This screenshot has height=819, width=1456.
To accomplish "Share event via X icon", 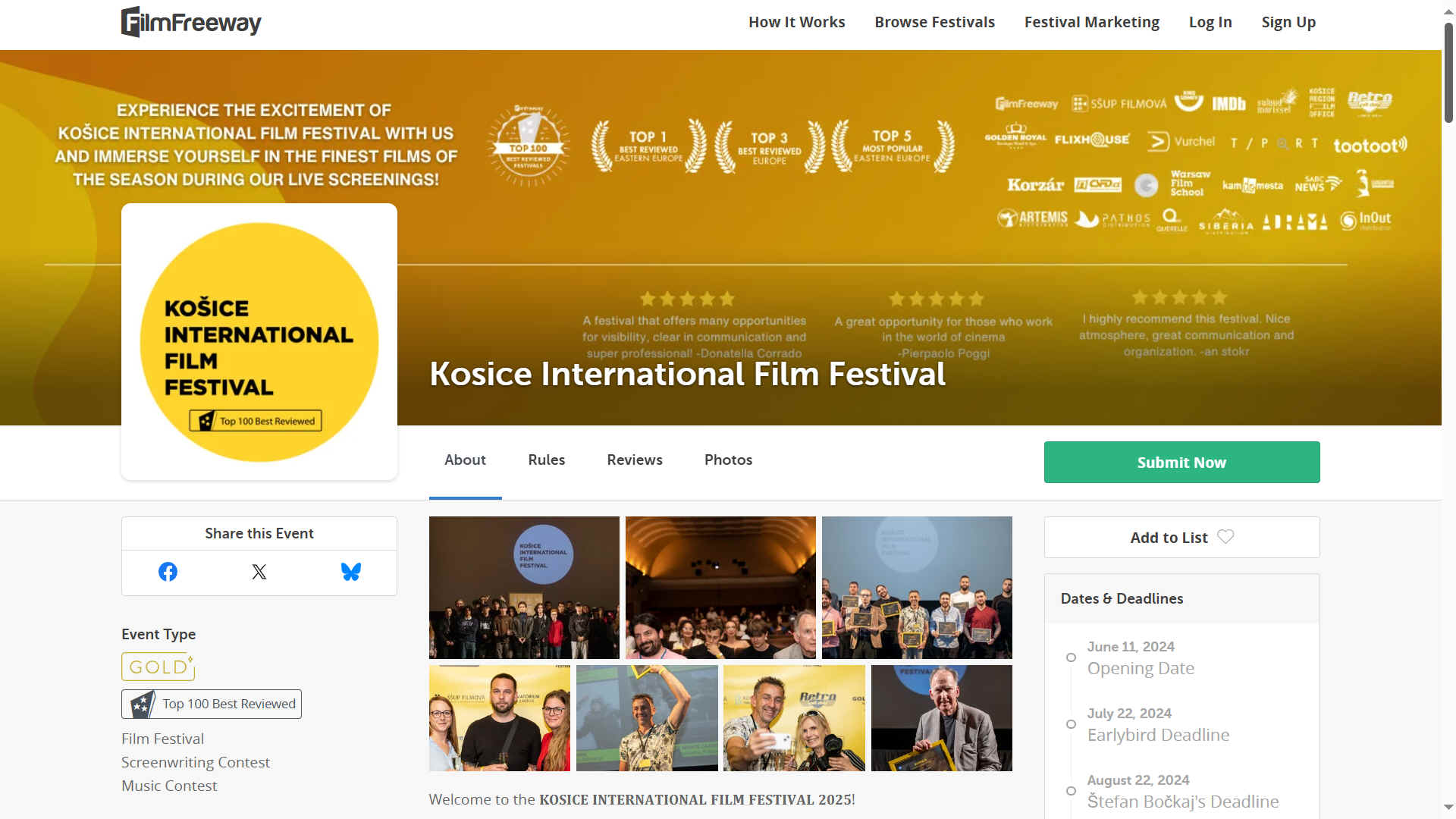I will [x=259, y=572].
